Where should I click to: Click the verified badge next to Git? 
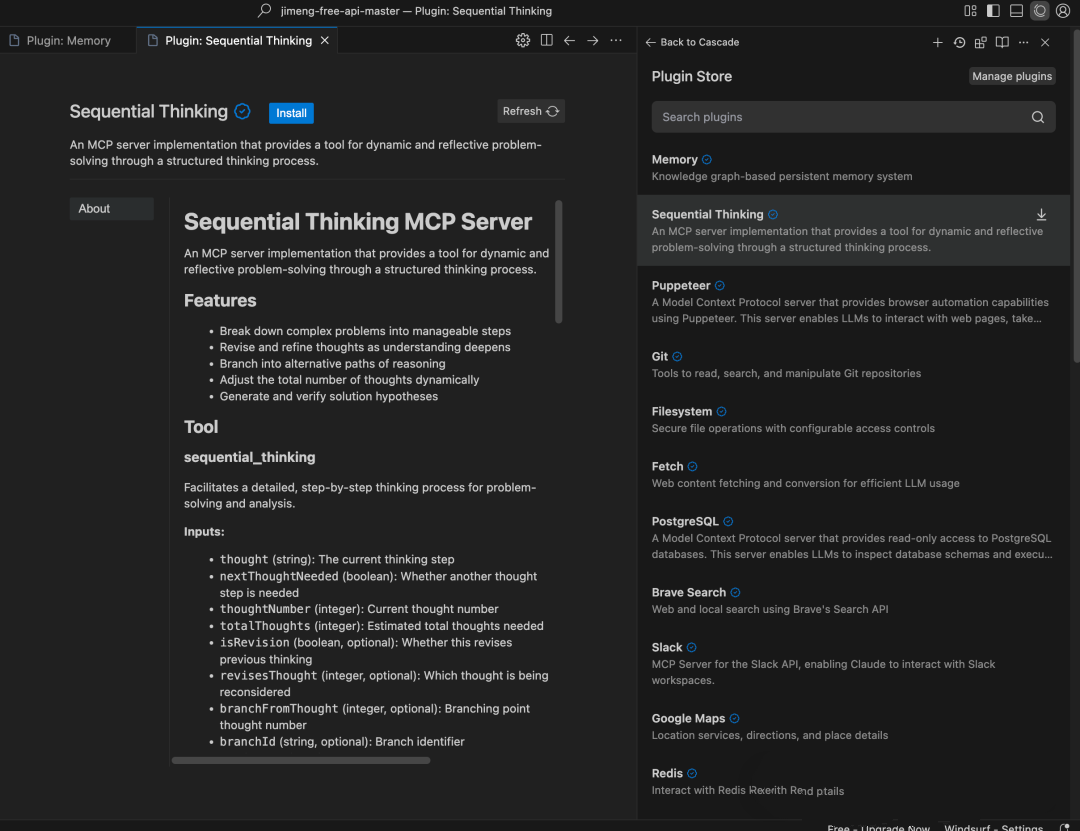coord(677,357)
